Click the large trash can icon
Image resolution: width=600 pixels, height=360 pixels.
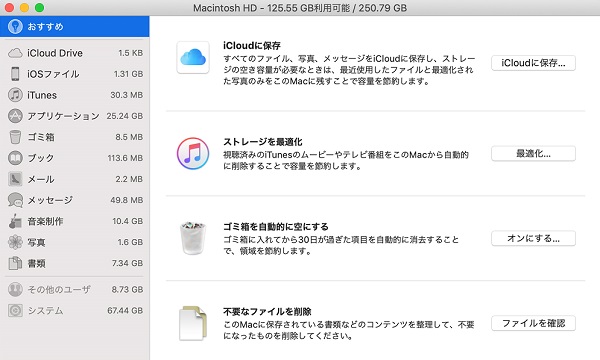pyautogui.click(x=193, y=238)
